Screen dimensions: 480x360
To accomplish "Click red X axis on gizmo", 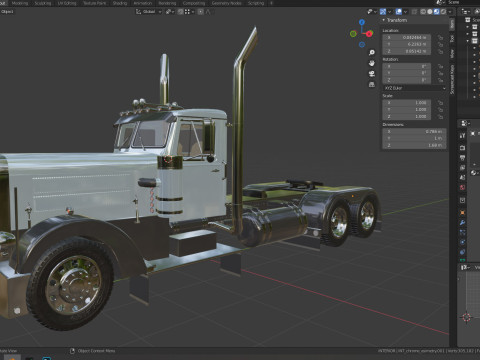I will [x=369, y=34].
